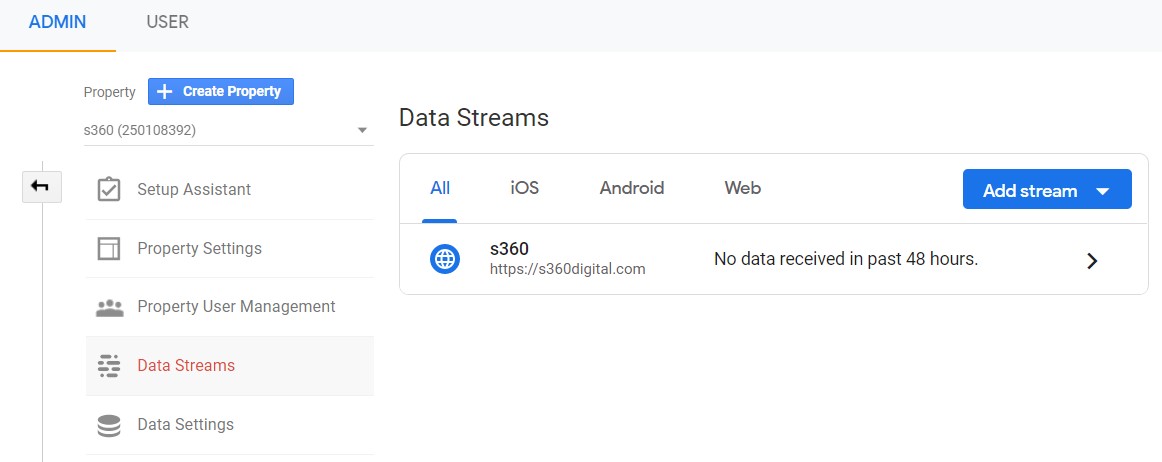Click the Property label above selector
This screenshot has width=1162, height=462.
[110, 92]
